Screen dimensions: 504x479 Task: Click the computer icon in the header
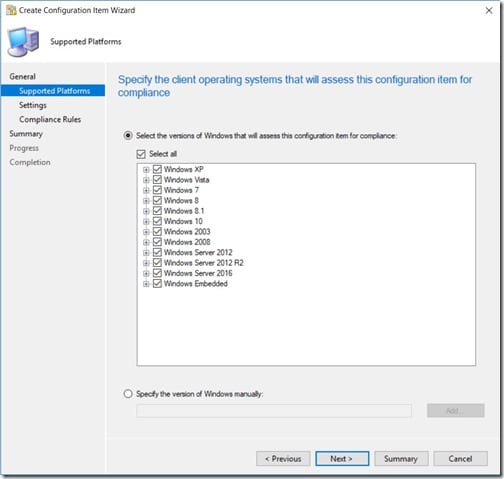pyautogui.click(x=23, y=42)
